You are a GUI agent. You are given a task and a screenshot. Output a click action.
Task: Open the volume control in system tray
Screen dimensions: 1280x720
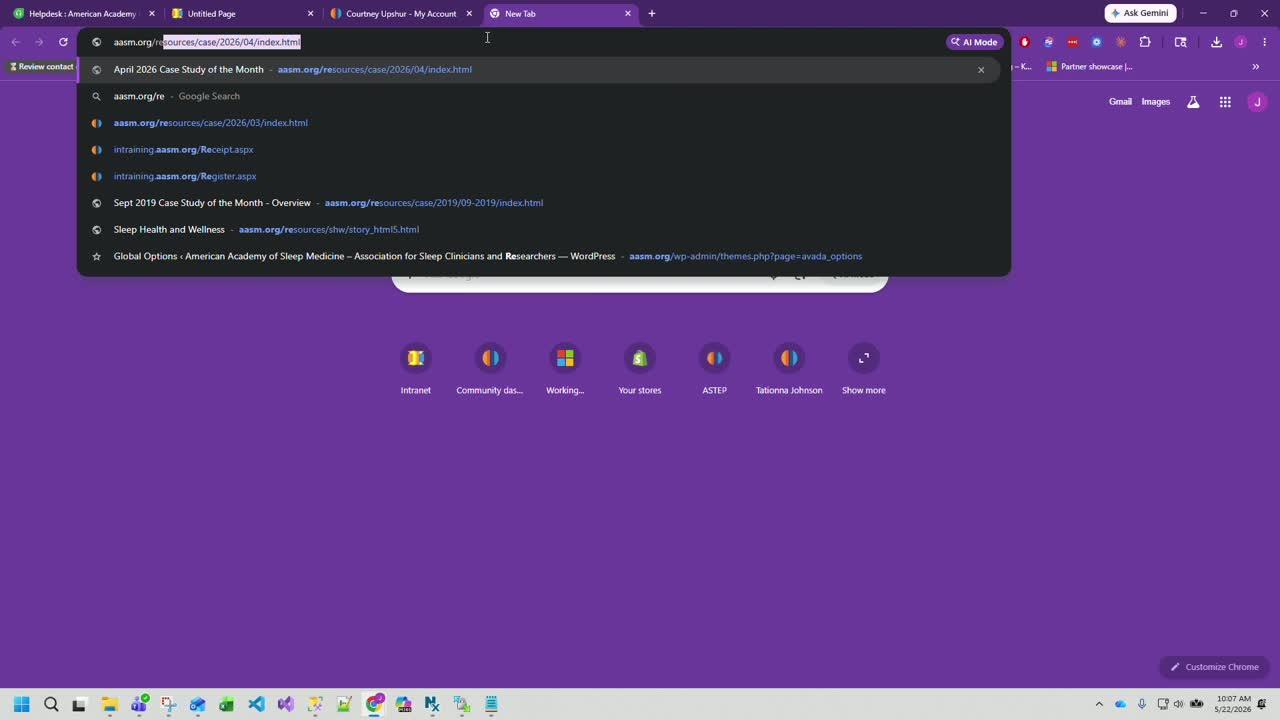[1178, 704]
